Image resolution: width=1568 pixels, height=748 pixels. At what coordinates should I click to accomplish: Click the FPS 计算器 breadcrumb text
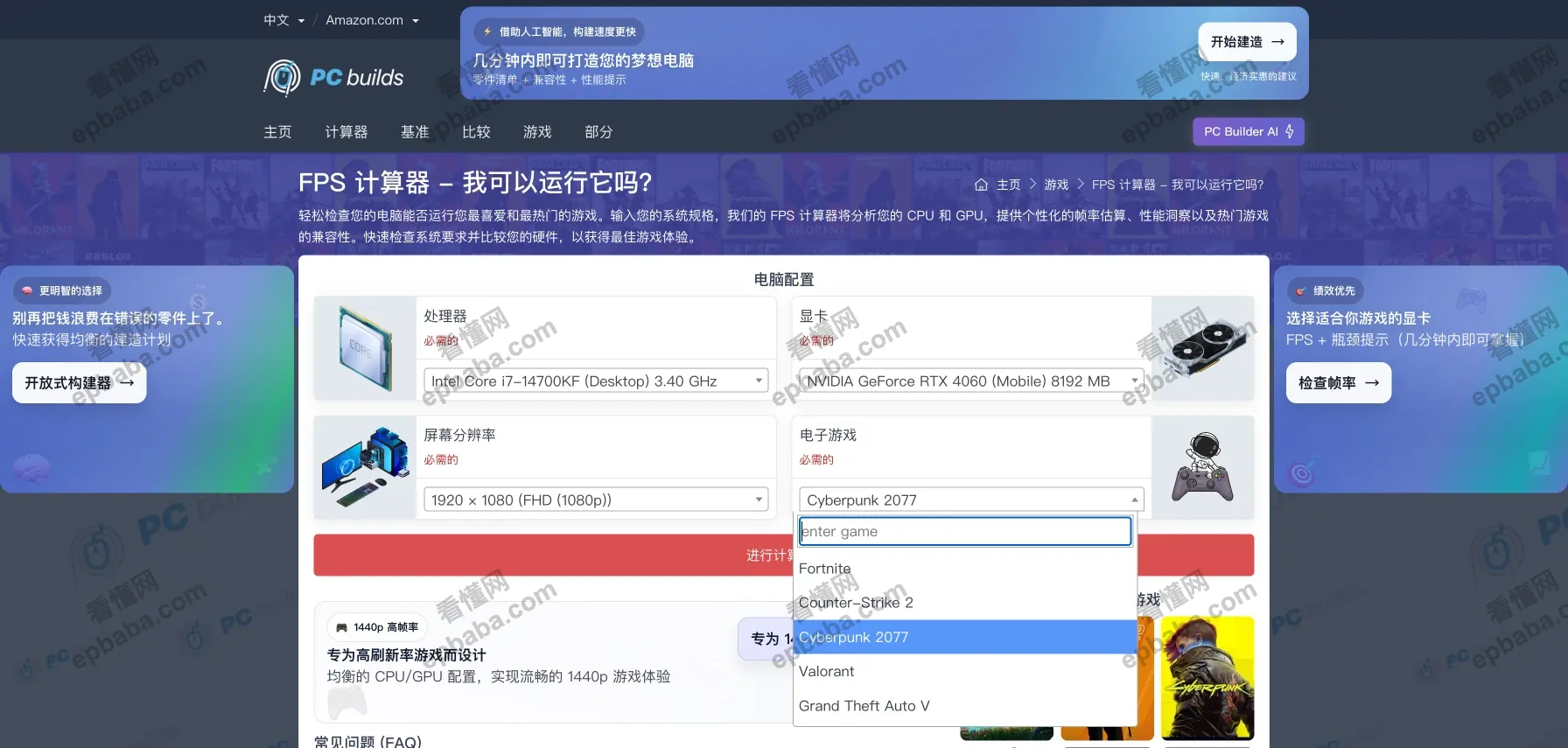coord(1178,185)
